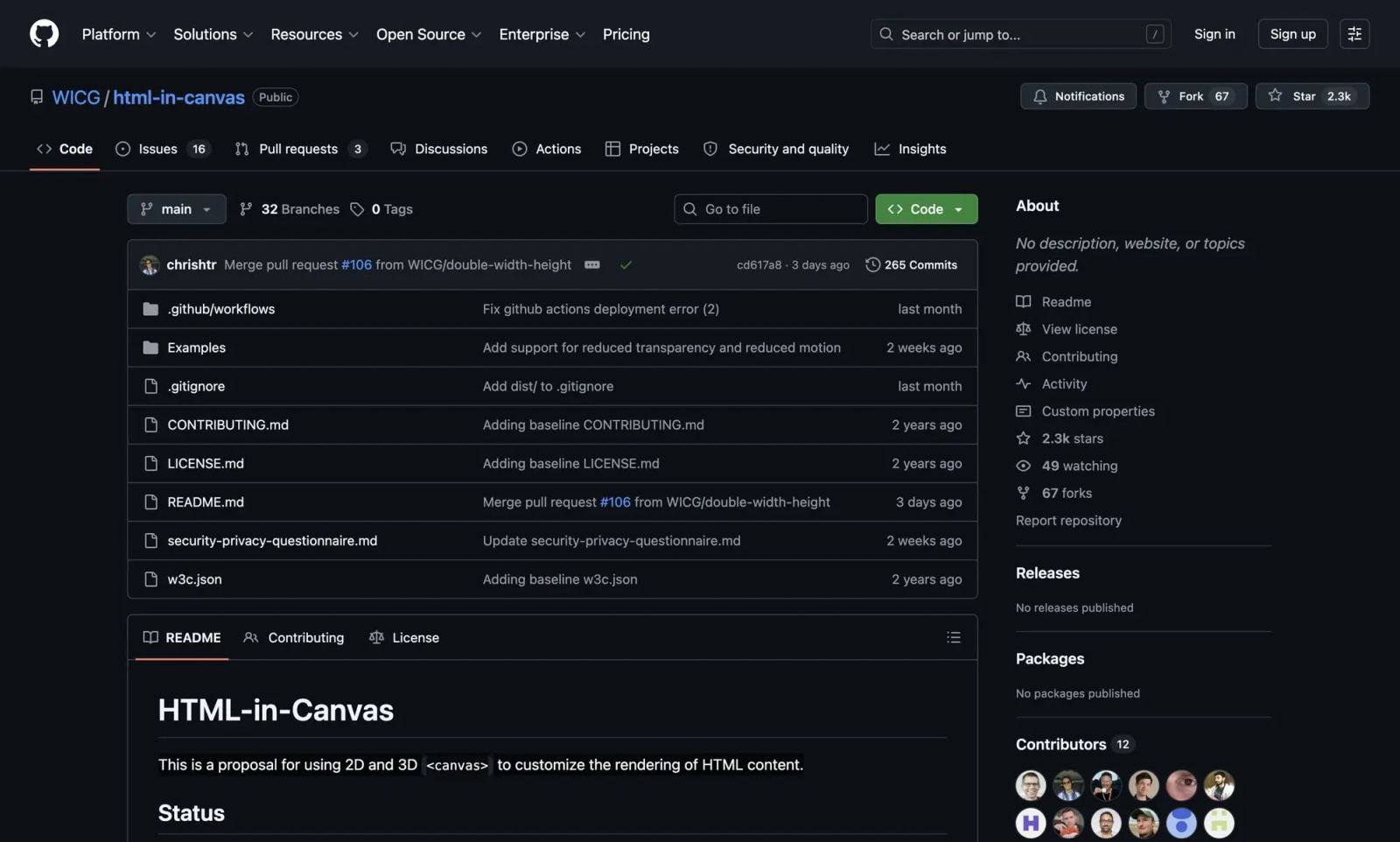Open the 32 Branches link
This screenshot has height=842, width=1400.
[290, 209]
